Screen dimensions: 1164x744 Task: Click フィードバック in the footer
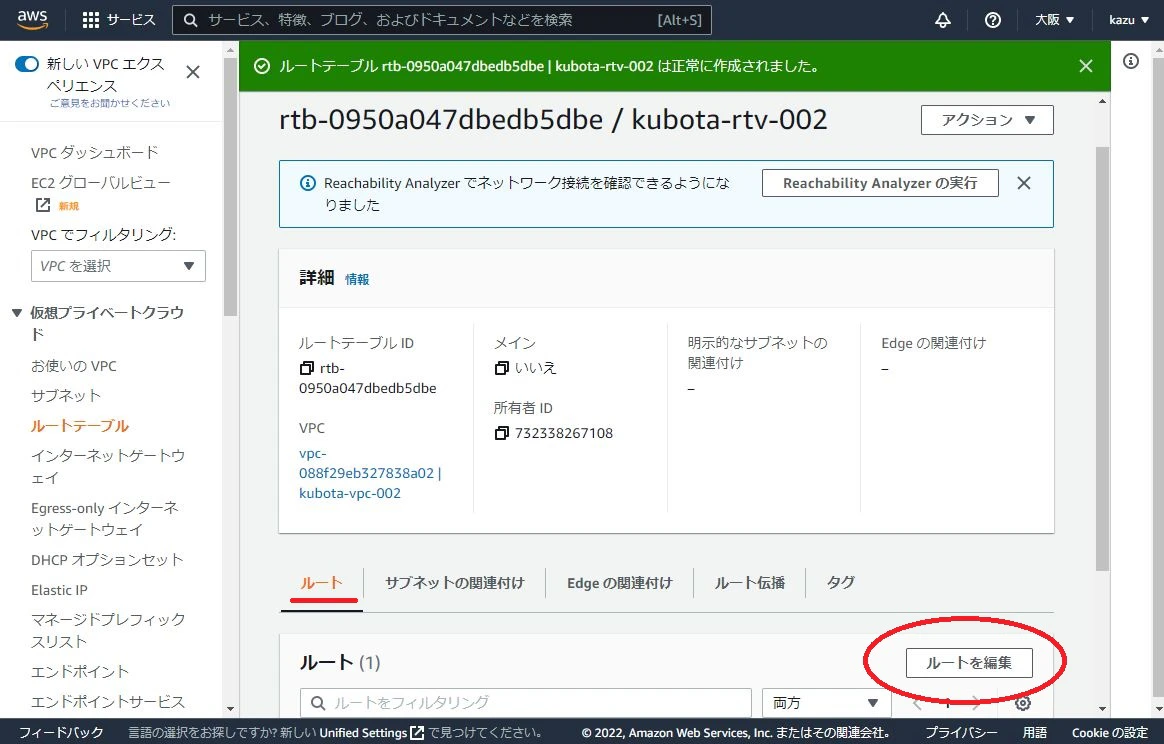pos(60,732)
